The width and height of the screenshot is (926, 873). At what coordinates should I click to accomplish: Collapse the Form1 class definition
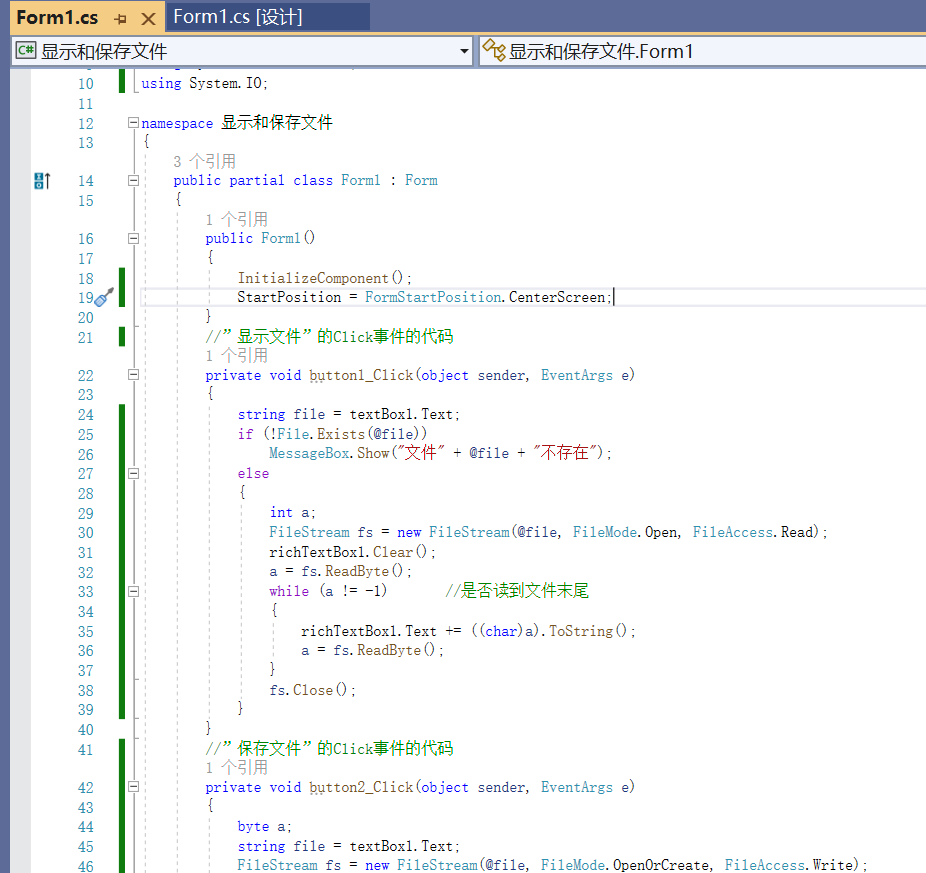133,181
